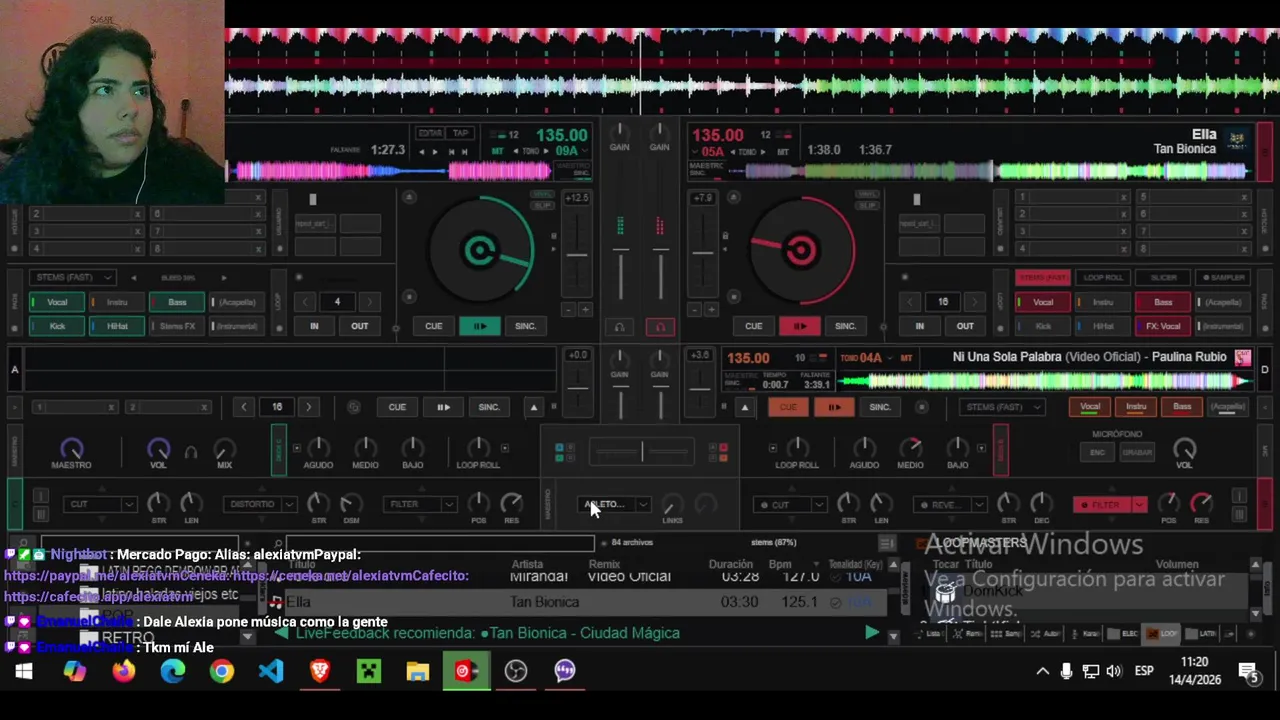
Task: Switch right deck pads to SLICER
Action: [x=1163, y=277]
